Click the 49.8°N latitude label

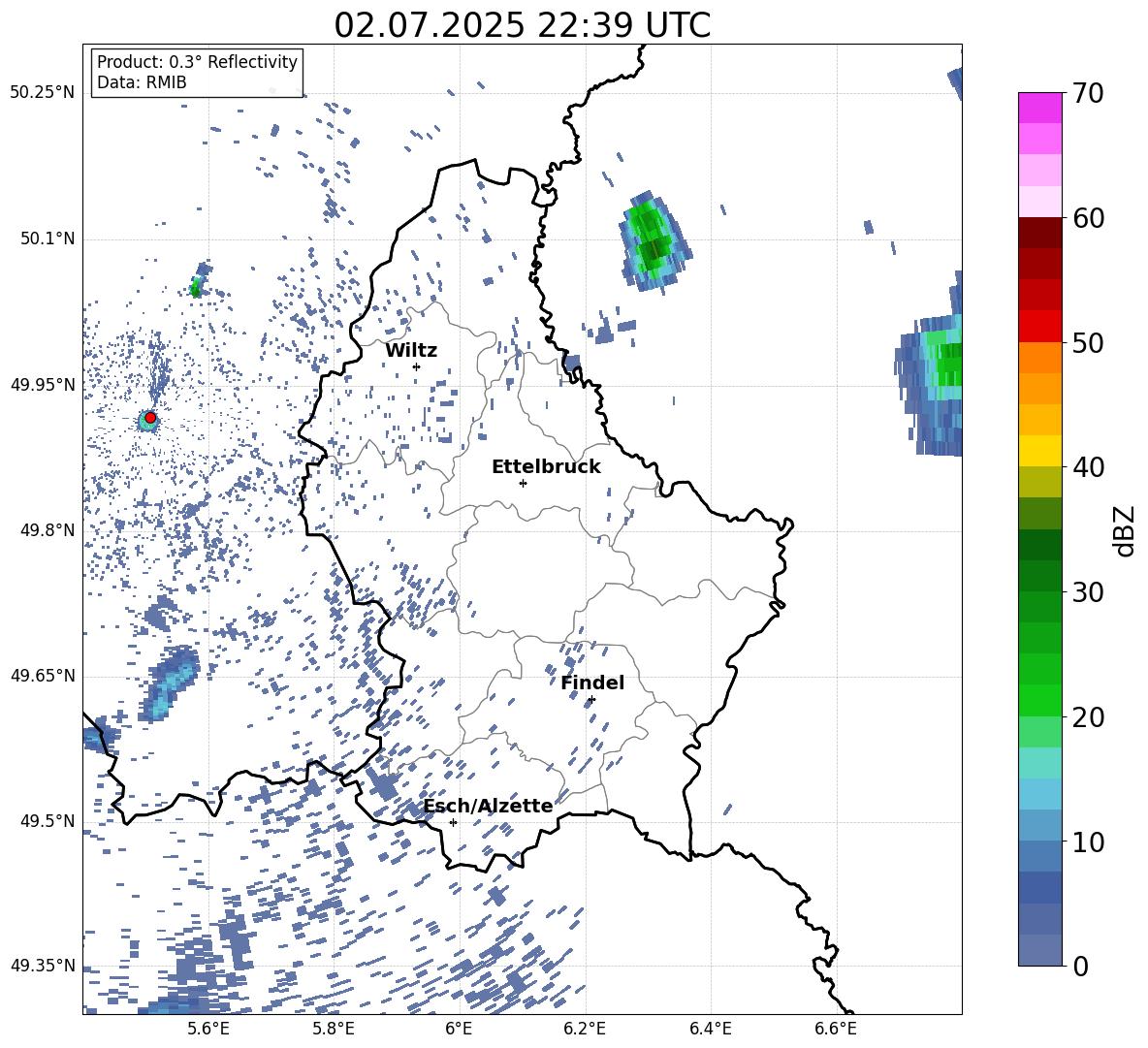[48, 530]
